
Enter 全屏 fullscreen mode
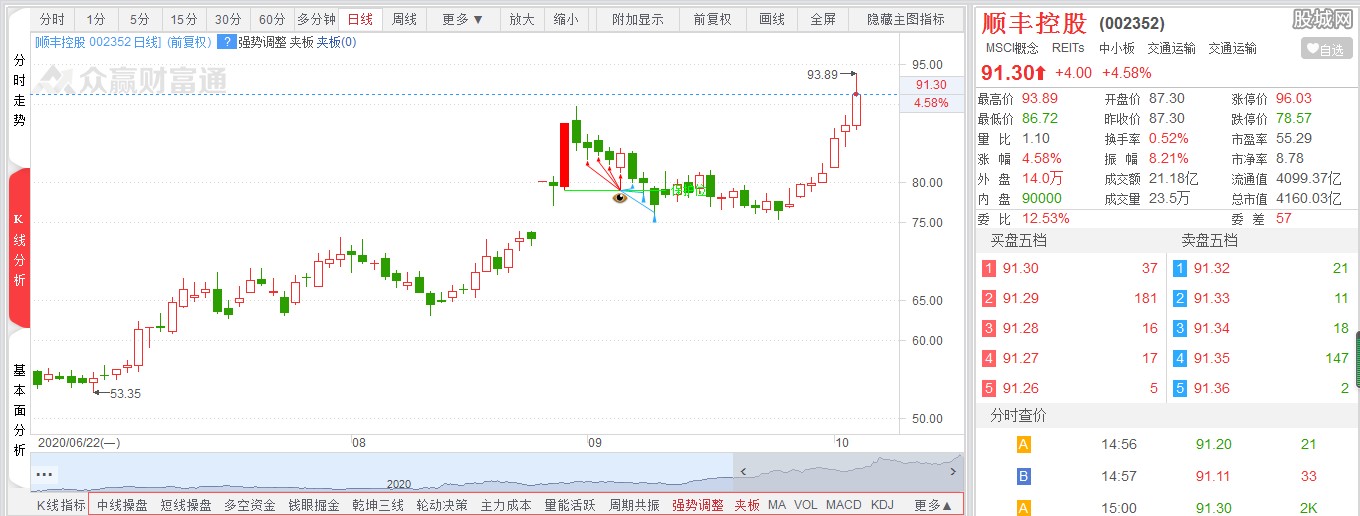click(x=823, y=19)
